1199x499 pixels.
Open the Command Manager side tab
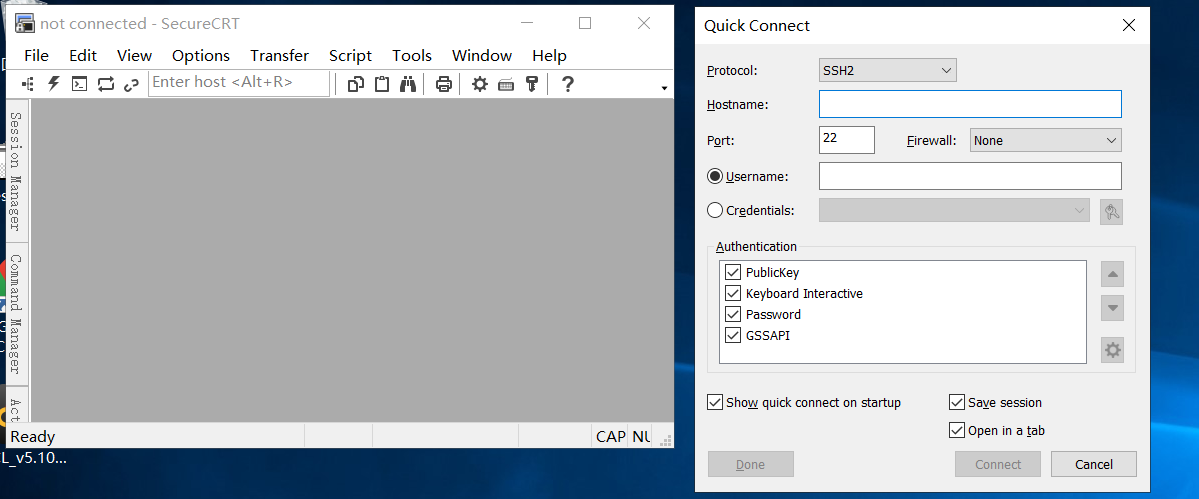click(15, 313)
